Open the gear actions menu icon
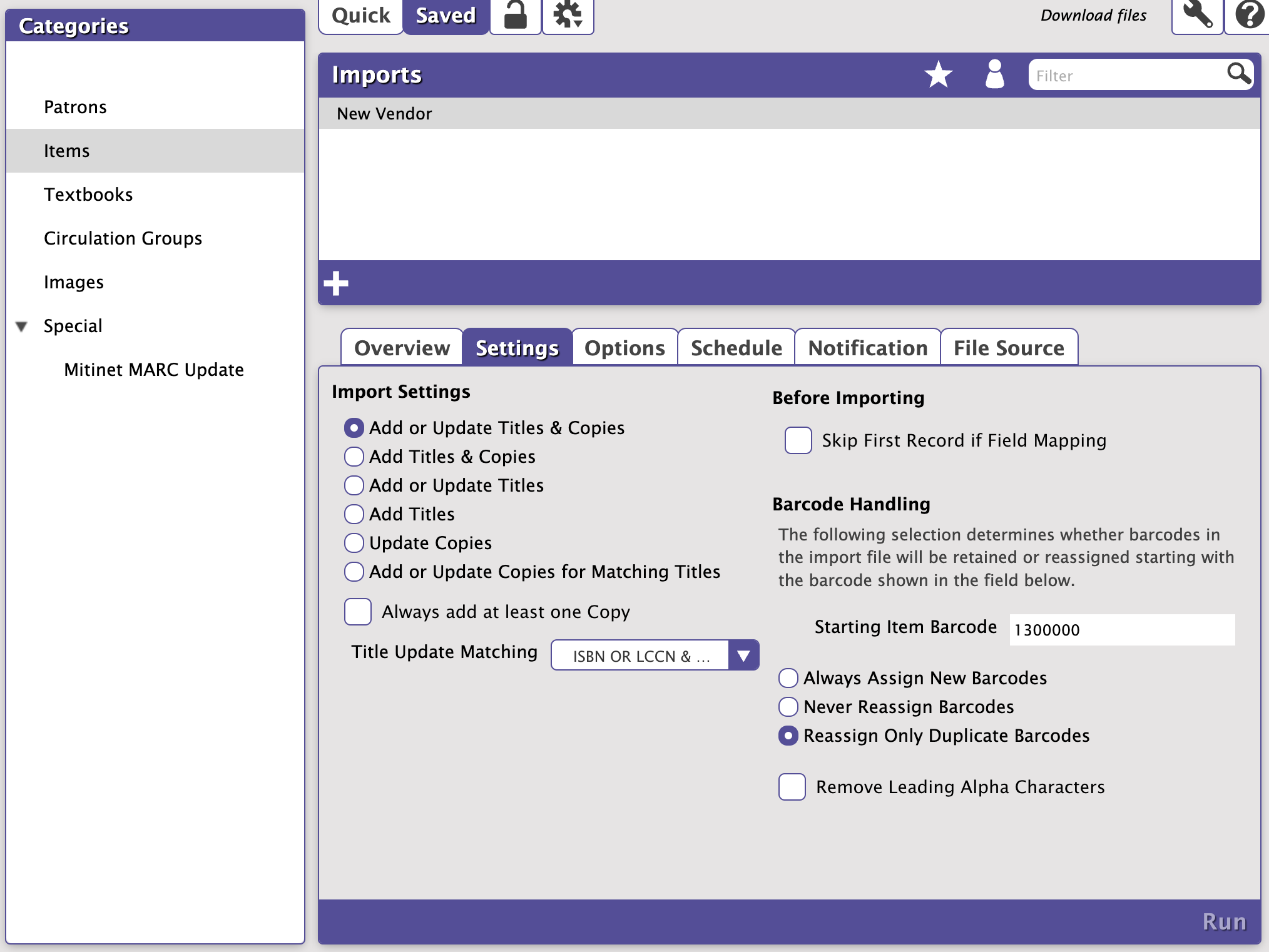 point(568,15)
